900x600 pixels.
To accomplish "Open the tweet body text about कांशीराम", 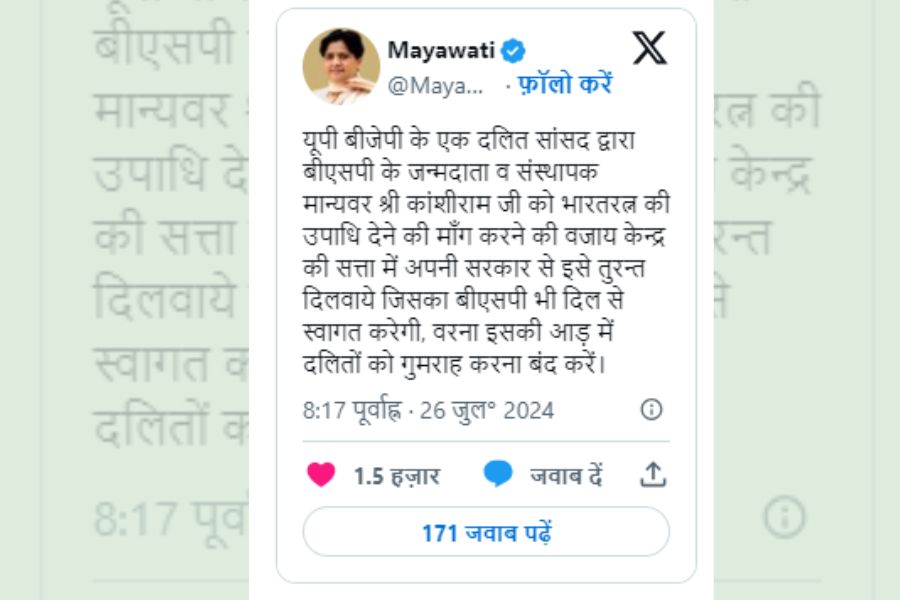I will tap(486, 252).
